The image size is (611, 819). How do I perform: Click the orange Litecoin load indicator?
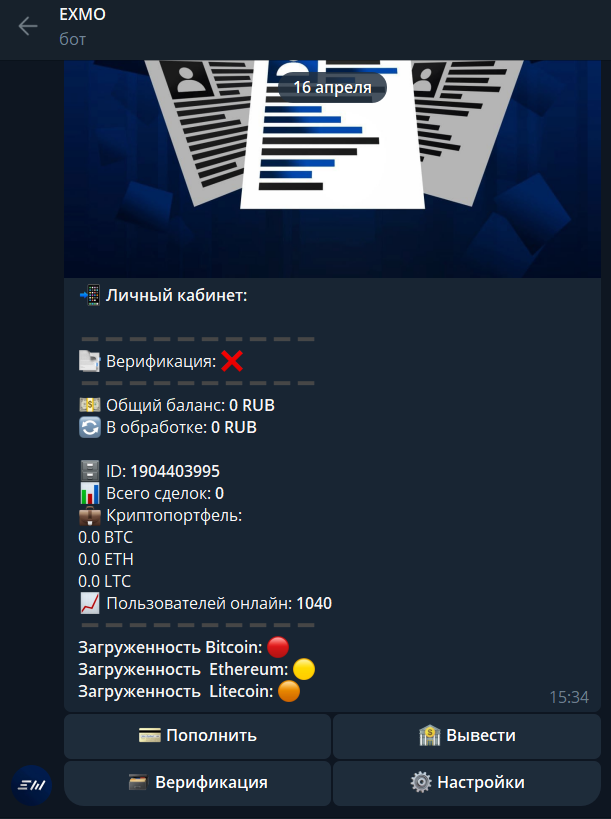289,692
